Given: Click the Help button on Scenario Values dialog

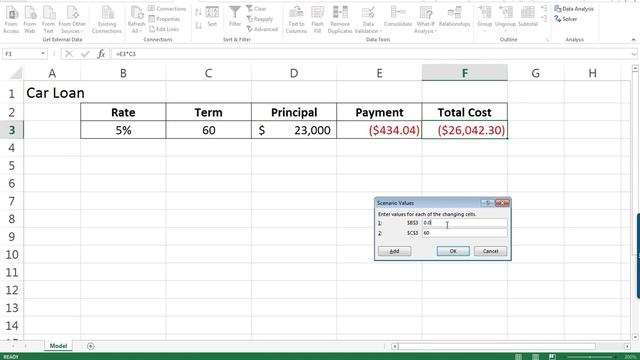Looking at the screenshot, I should point(488,203).
